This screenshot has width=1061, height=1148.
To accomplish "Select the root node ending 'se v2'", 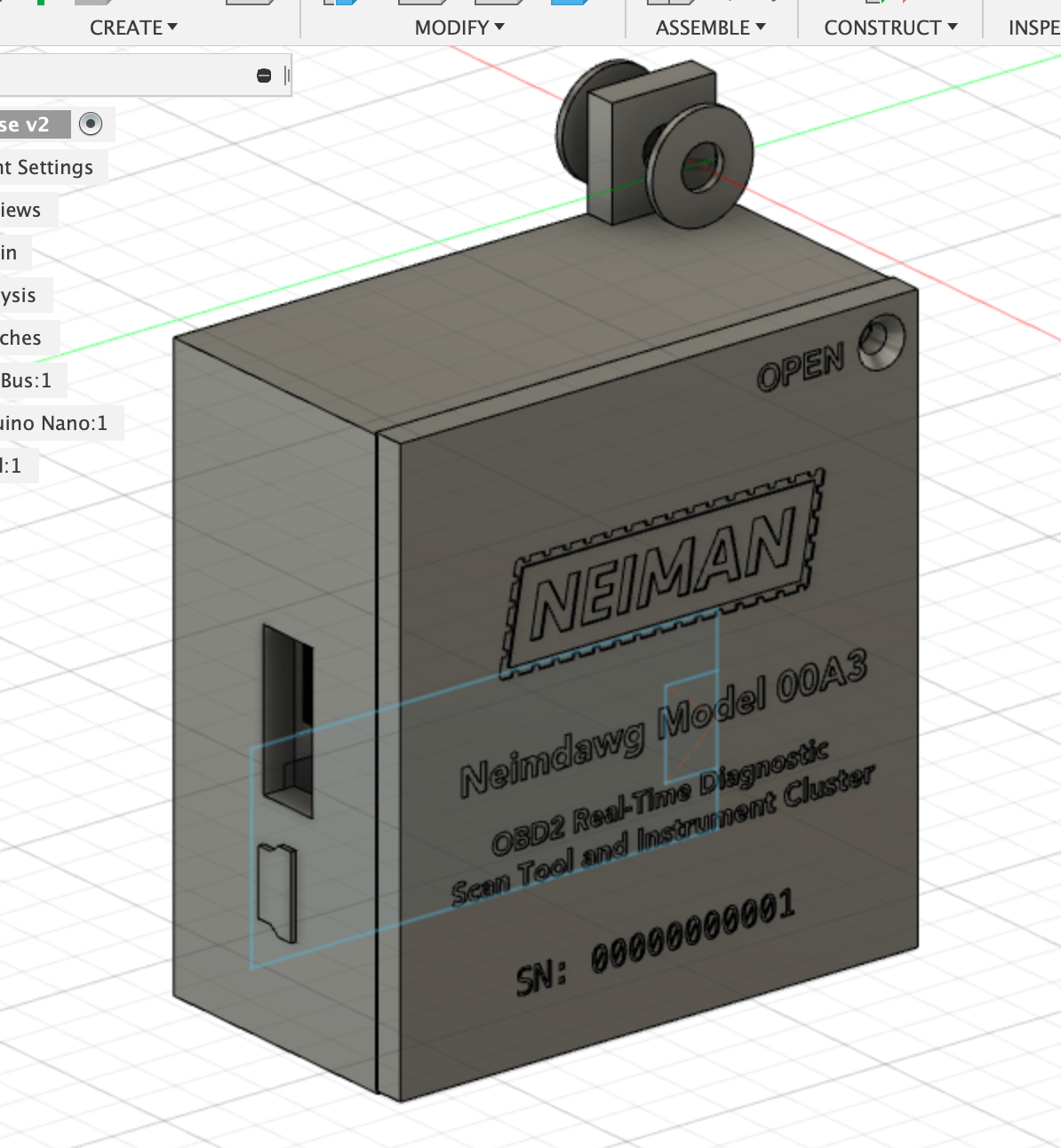I will (x=34, y=124).
